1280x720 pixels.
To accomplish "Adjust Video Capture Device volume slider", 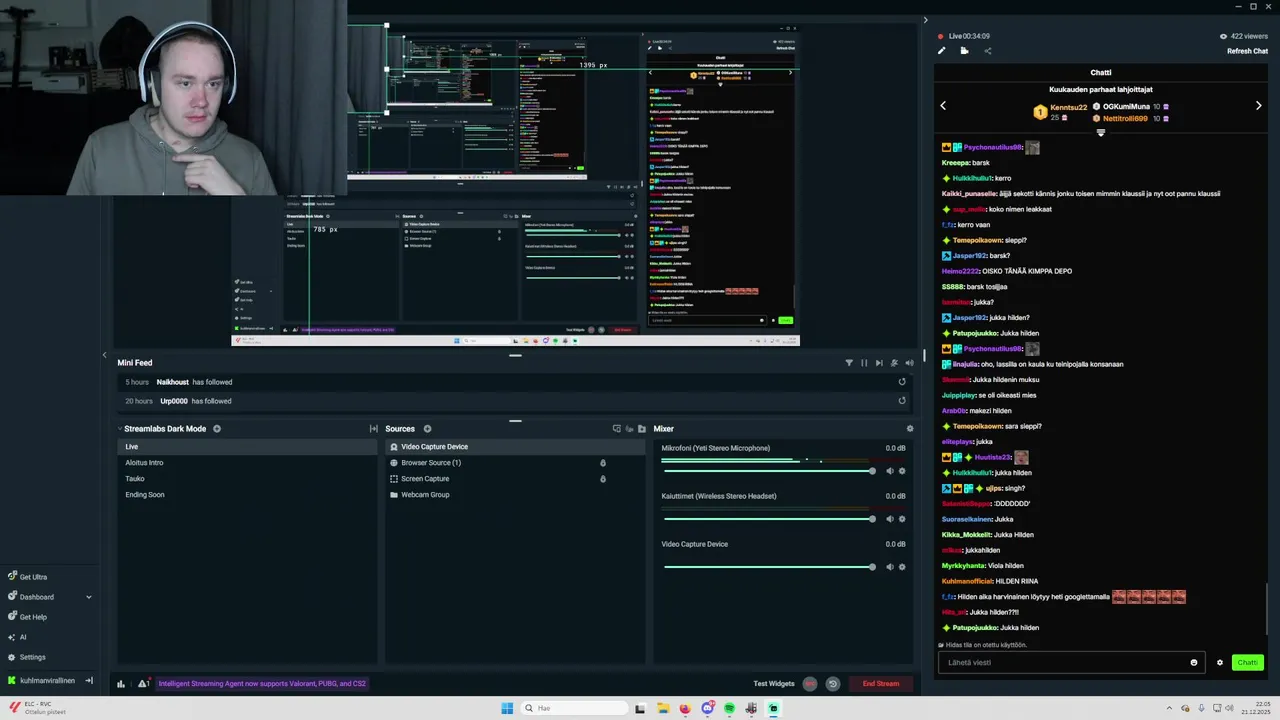I will 769,567.
